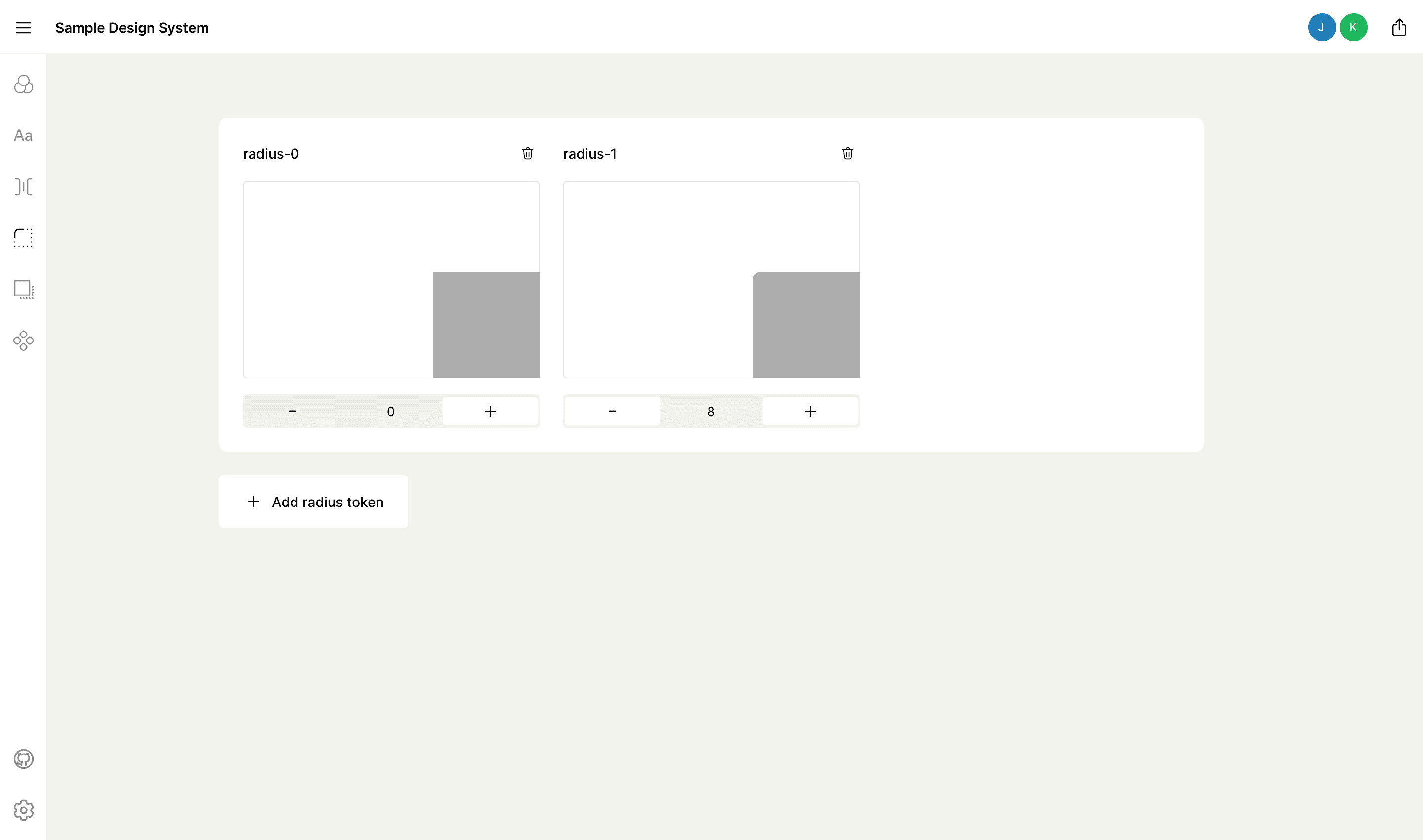This screenshot has height=840, width=1423.
Task: Open the GitHub link icon
Action: [24, 759]
